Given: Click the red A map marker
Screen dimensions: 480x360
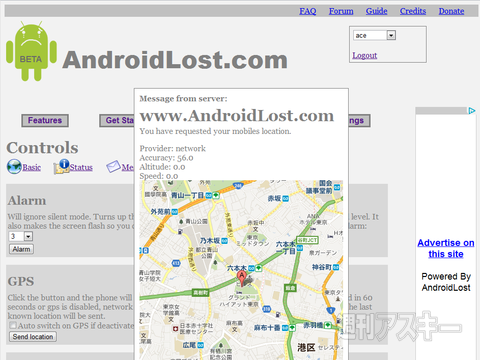Looking at the screenshot, I should point(242,278).
